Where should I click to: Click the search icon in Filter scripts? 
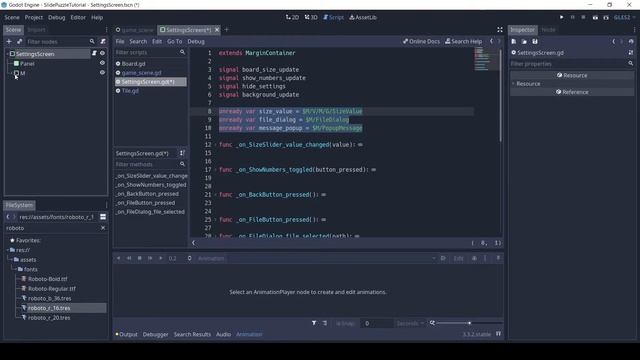click(x=182, y=52)
